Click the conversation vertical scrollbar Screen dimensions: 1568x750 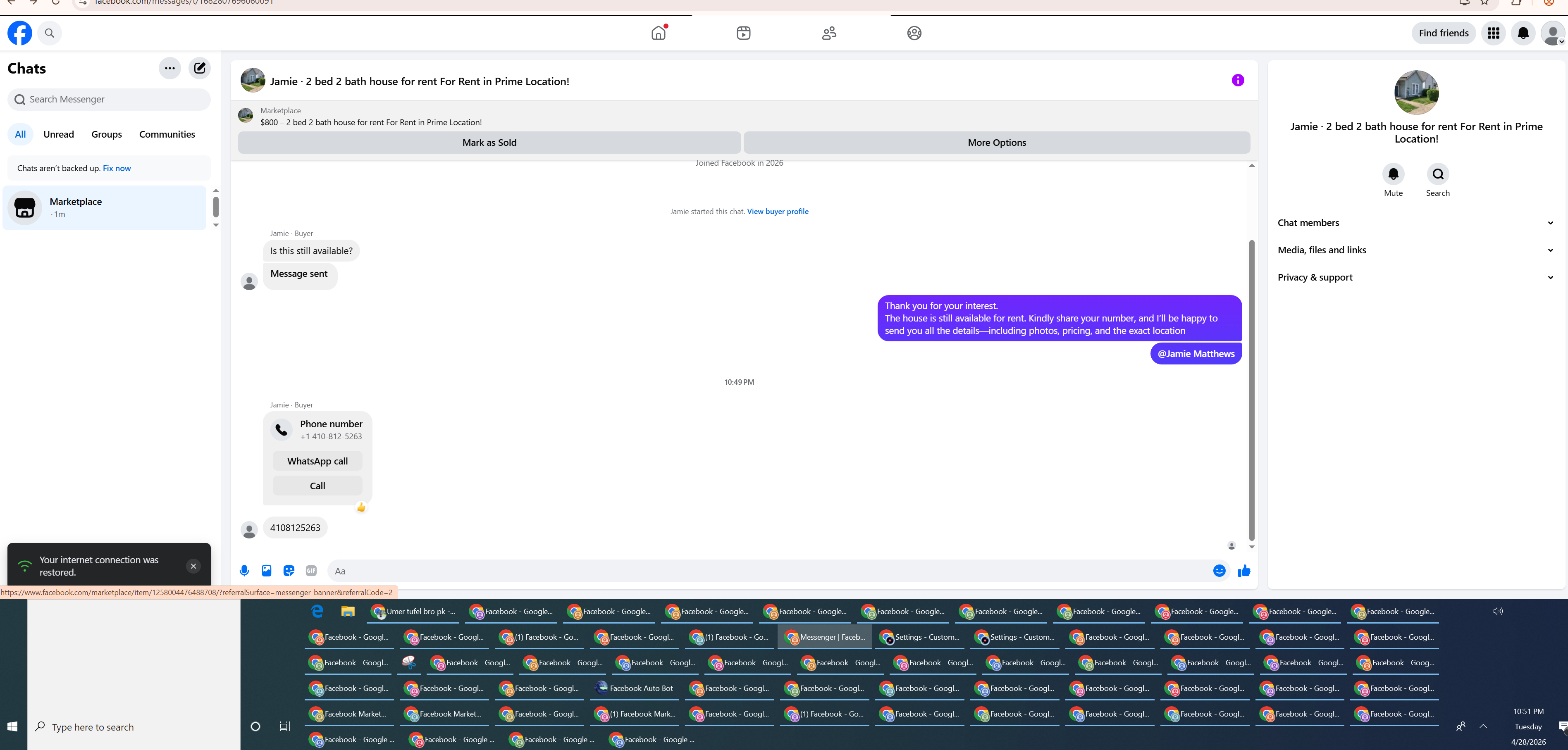pos(1251,389)
